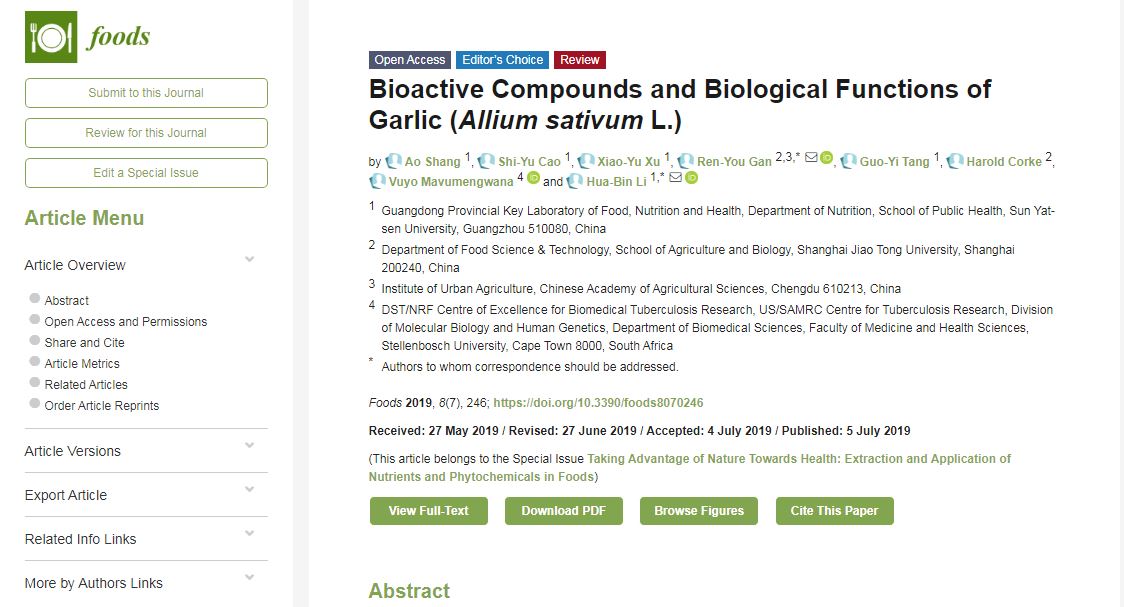Select Order Article Reprints
Screen dimensions: 1124x607
[x=101, y=405]
